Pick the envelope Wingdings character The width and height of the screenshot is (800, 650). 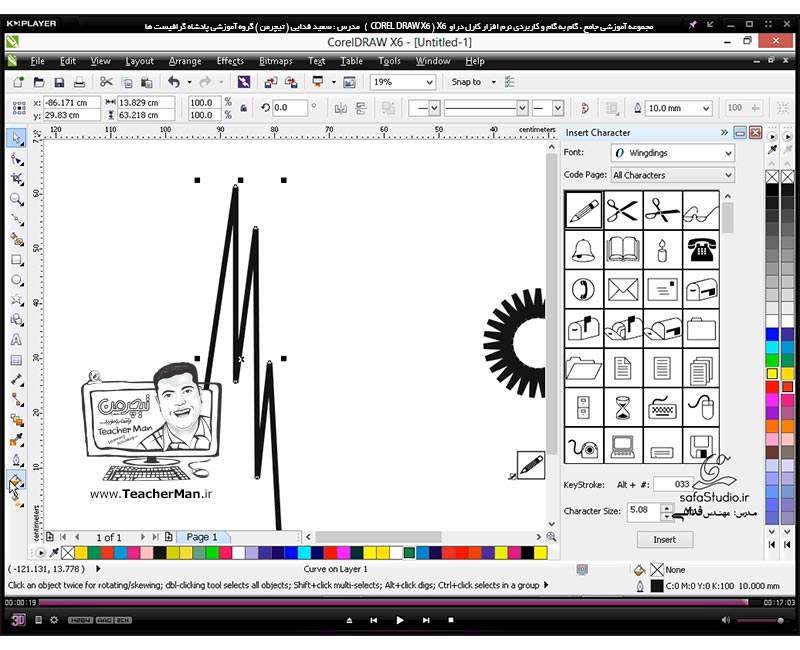click(623, 289)
